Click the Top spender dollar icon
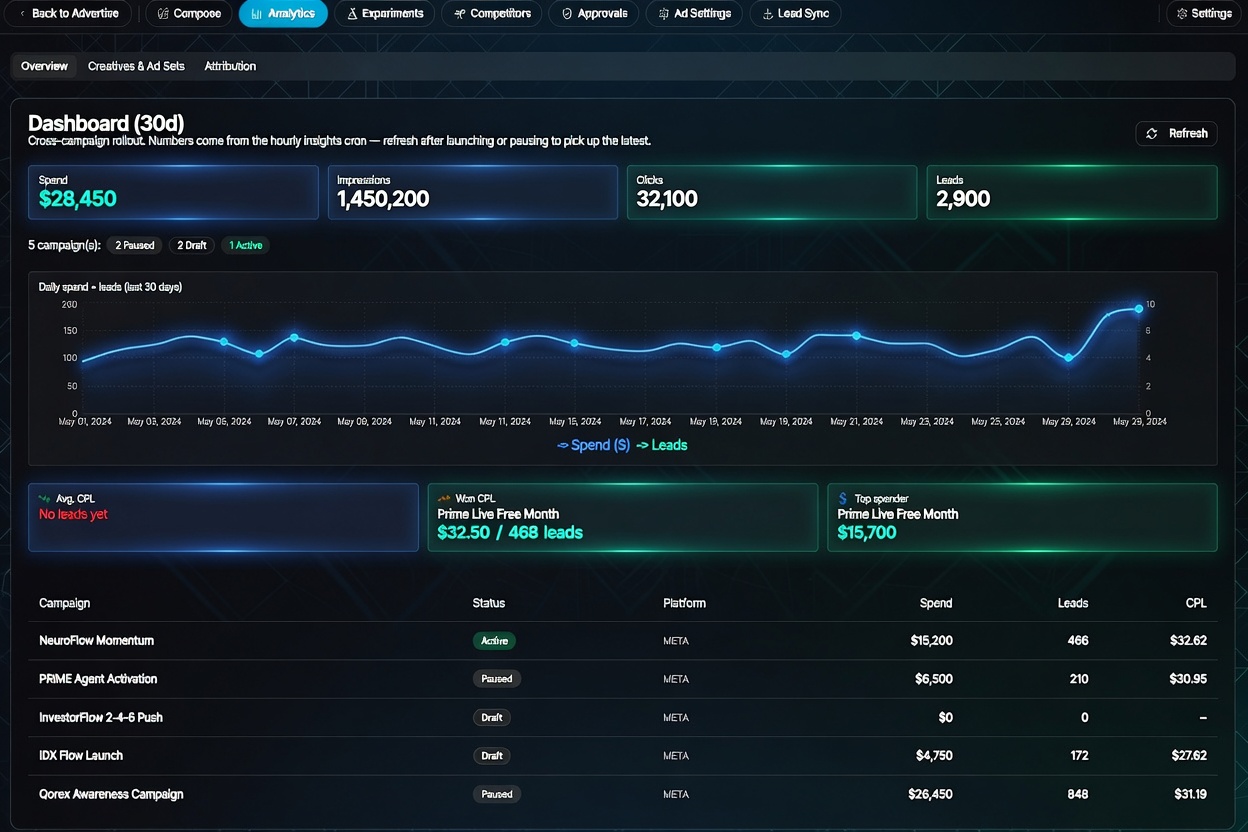Screen dimensions: 1248x832 point(843,498)
